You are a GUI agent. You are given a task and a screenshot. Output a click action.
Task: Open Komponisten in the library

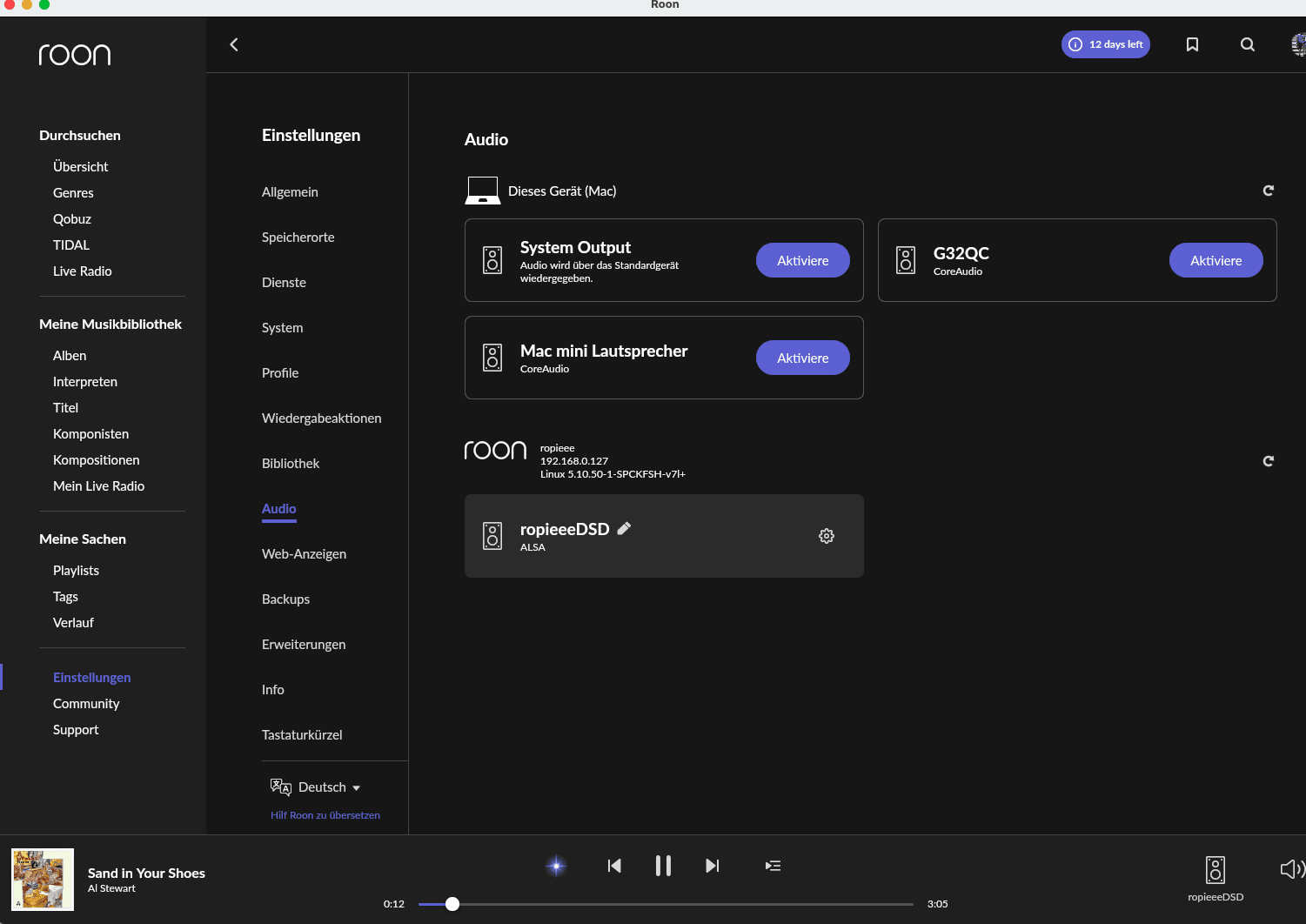tap(90, 434)
